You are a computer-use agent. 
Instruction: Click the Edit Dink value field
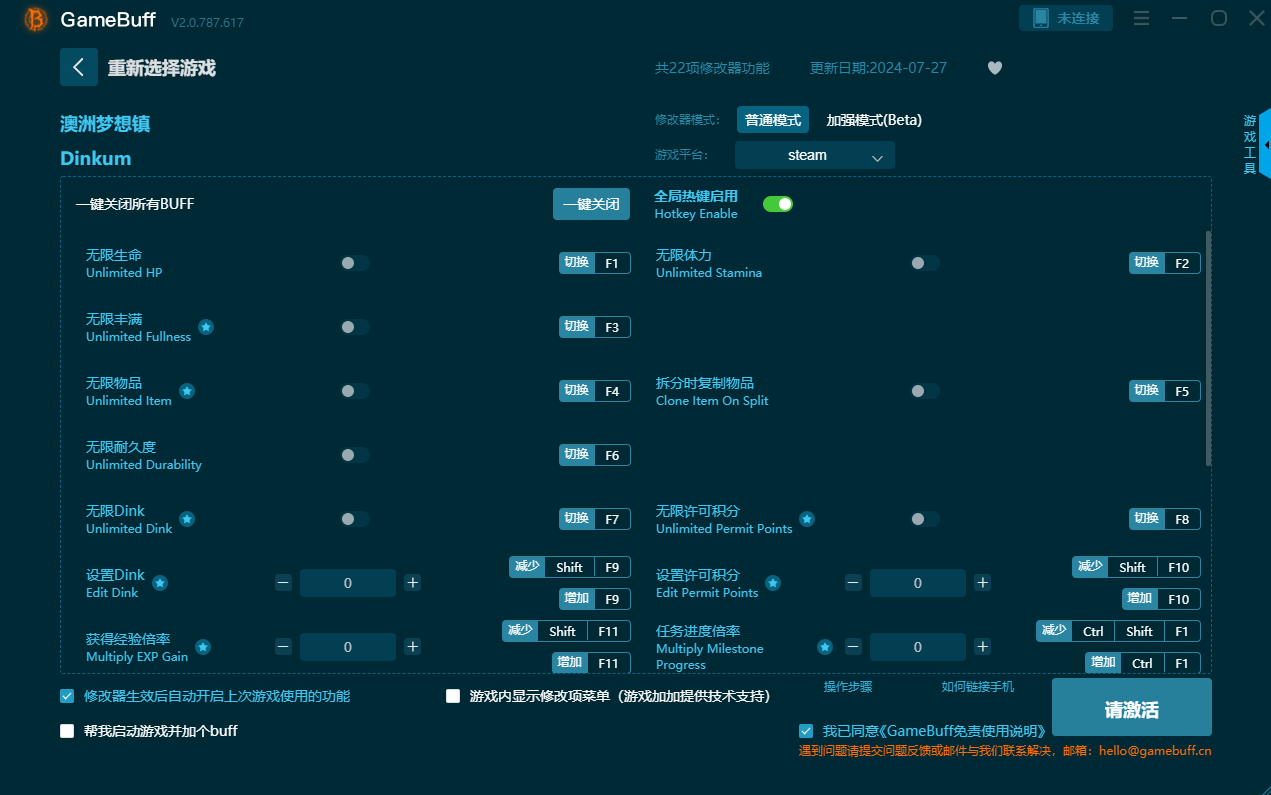tap(348, 583)
